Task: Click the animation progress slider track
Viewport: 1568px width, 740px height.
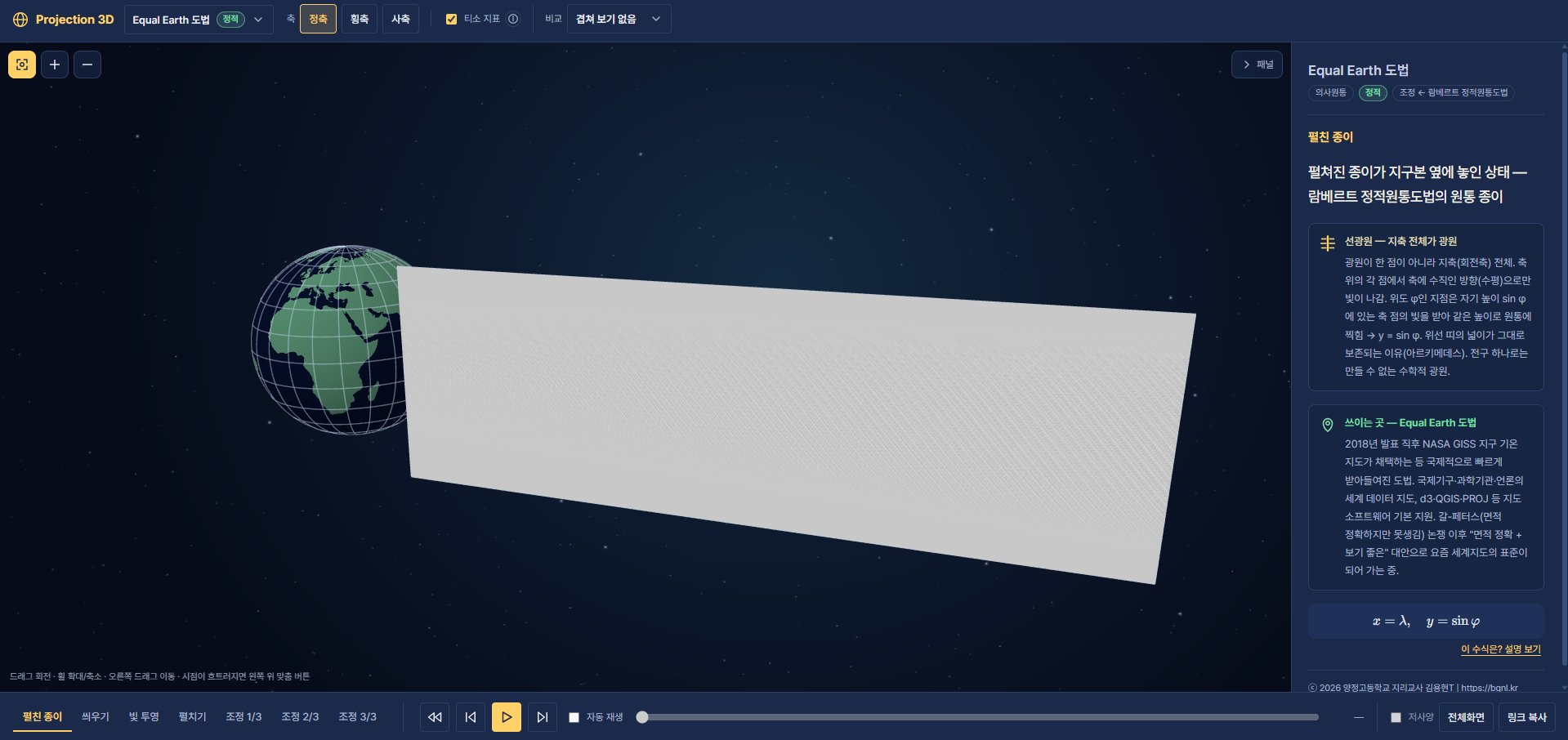Action: click(981, 717)
